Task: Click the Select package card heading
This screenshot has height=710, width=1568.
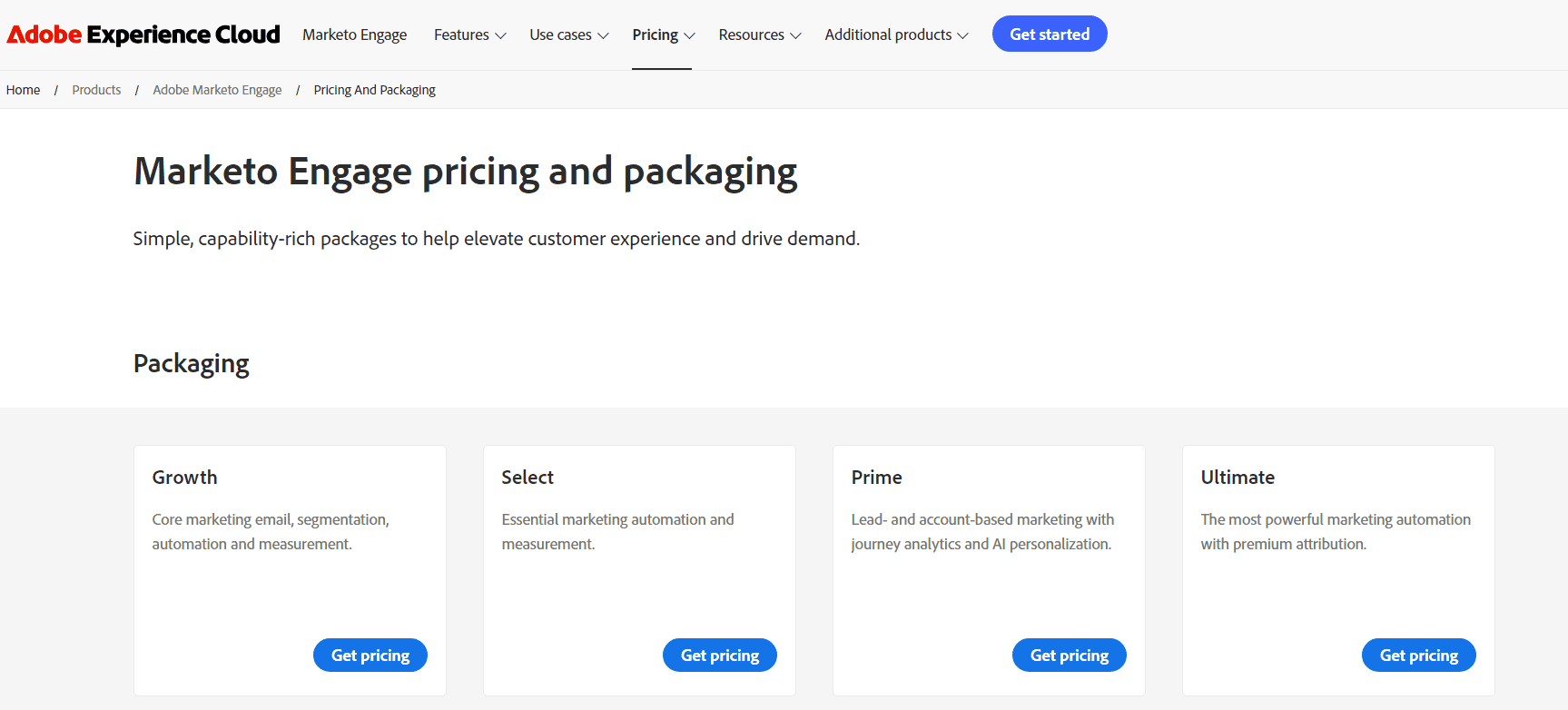Action: click(x=528, y=478)
